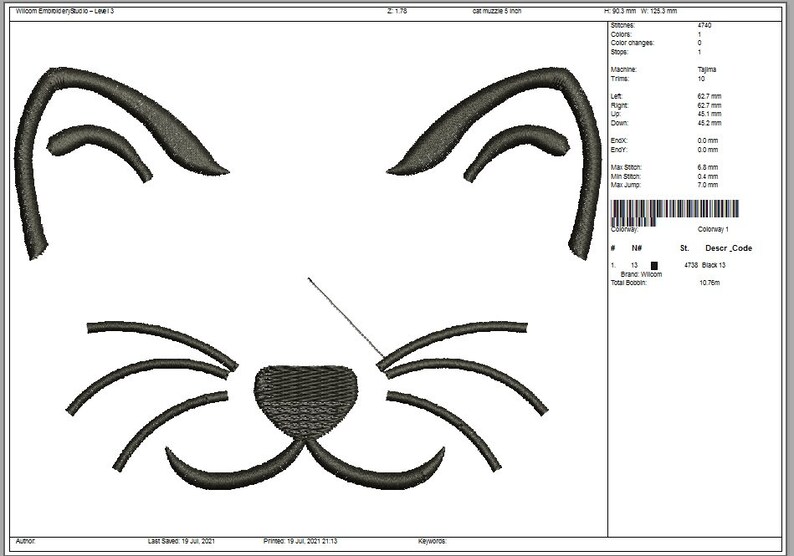The image size is (794, 556).
Task: Click the Left value '62.7 mm'
Action: point(709,96)
